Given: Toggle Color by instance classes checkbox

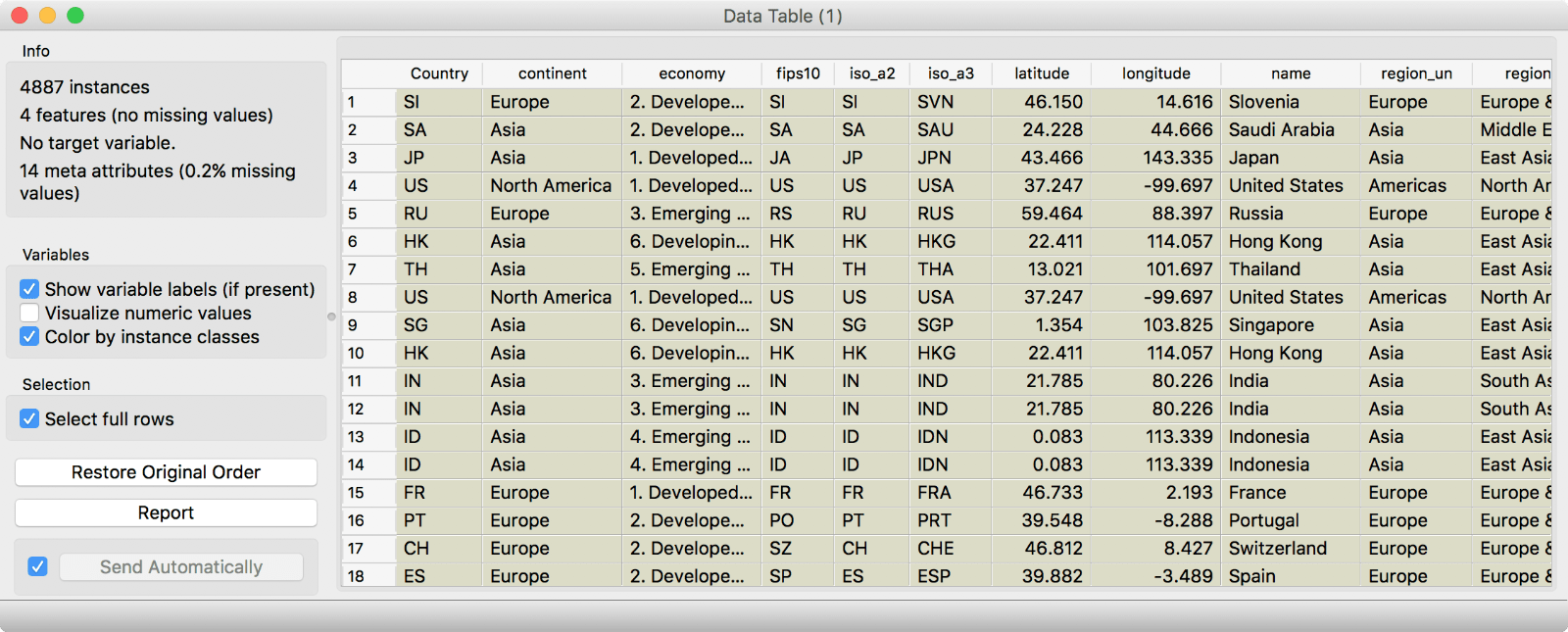Looking at the screenshot, I should [29, 336].
